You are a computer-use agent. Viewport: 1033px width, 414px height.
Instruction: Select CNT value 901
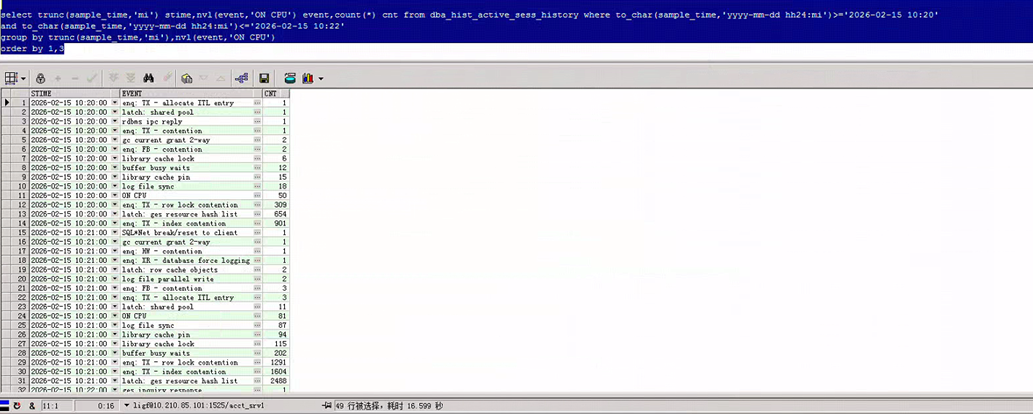(x=276, y=223)
